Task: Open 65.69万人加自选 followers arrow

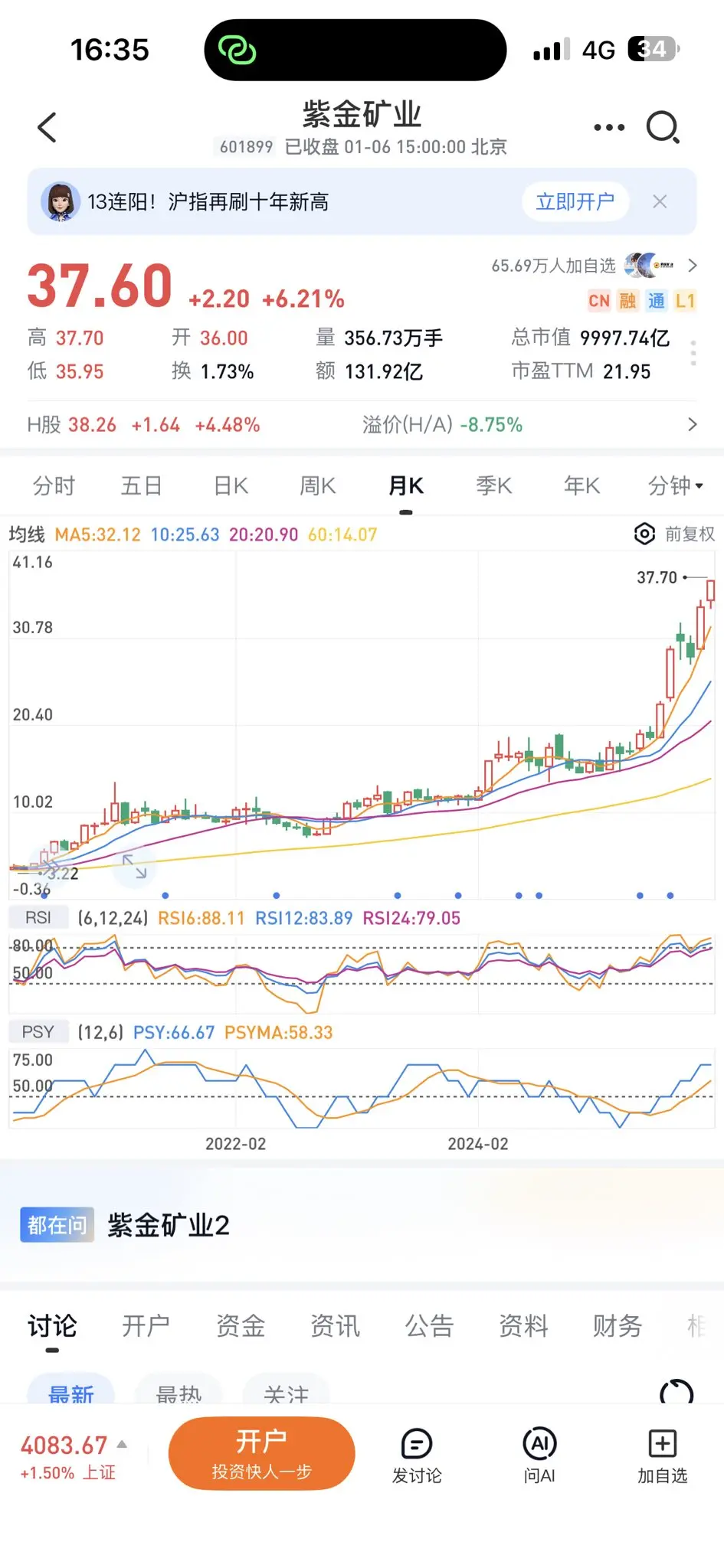Action: 693,266
